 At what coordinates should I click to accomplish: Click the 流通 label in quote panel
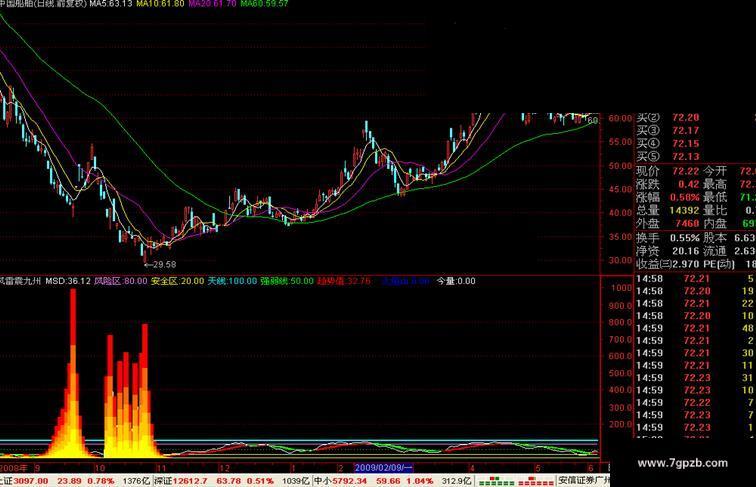pos(715,251)
